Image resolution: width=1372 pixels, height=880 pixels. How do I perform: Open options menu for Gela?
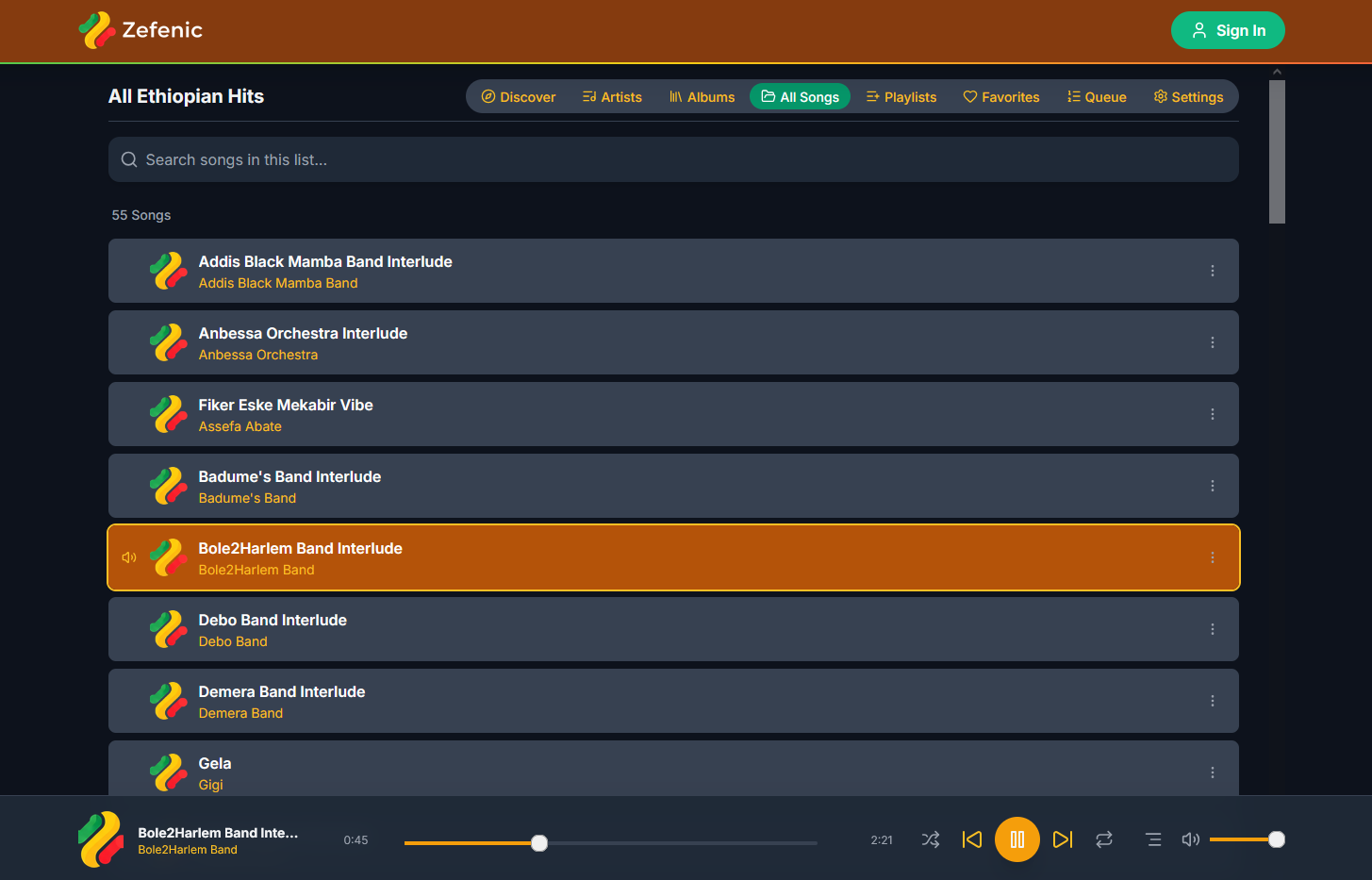pyautogui.click(x=1212, y=772)
